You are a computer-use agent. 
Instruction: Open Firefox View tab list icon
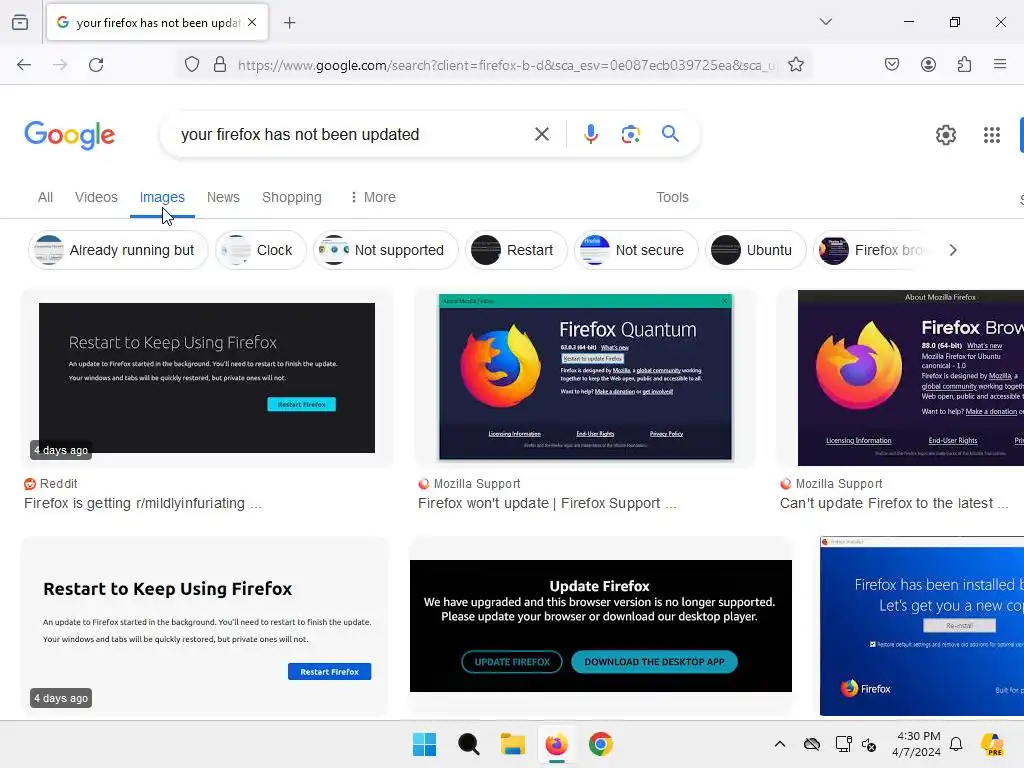coord(20,22)
